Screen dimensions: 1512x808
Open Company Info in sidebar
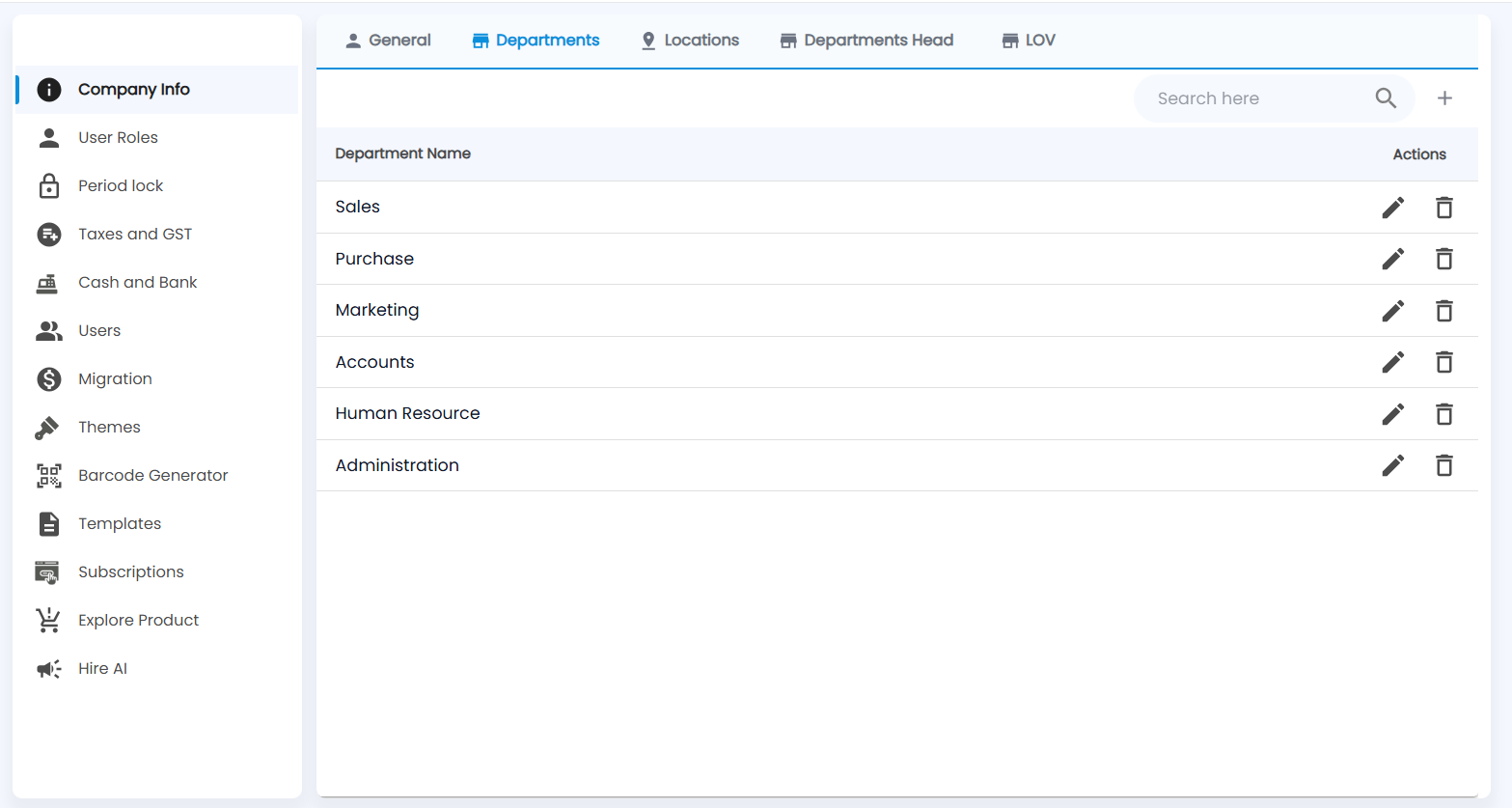pyautogui.click(x=156, y=90)
